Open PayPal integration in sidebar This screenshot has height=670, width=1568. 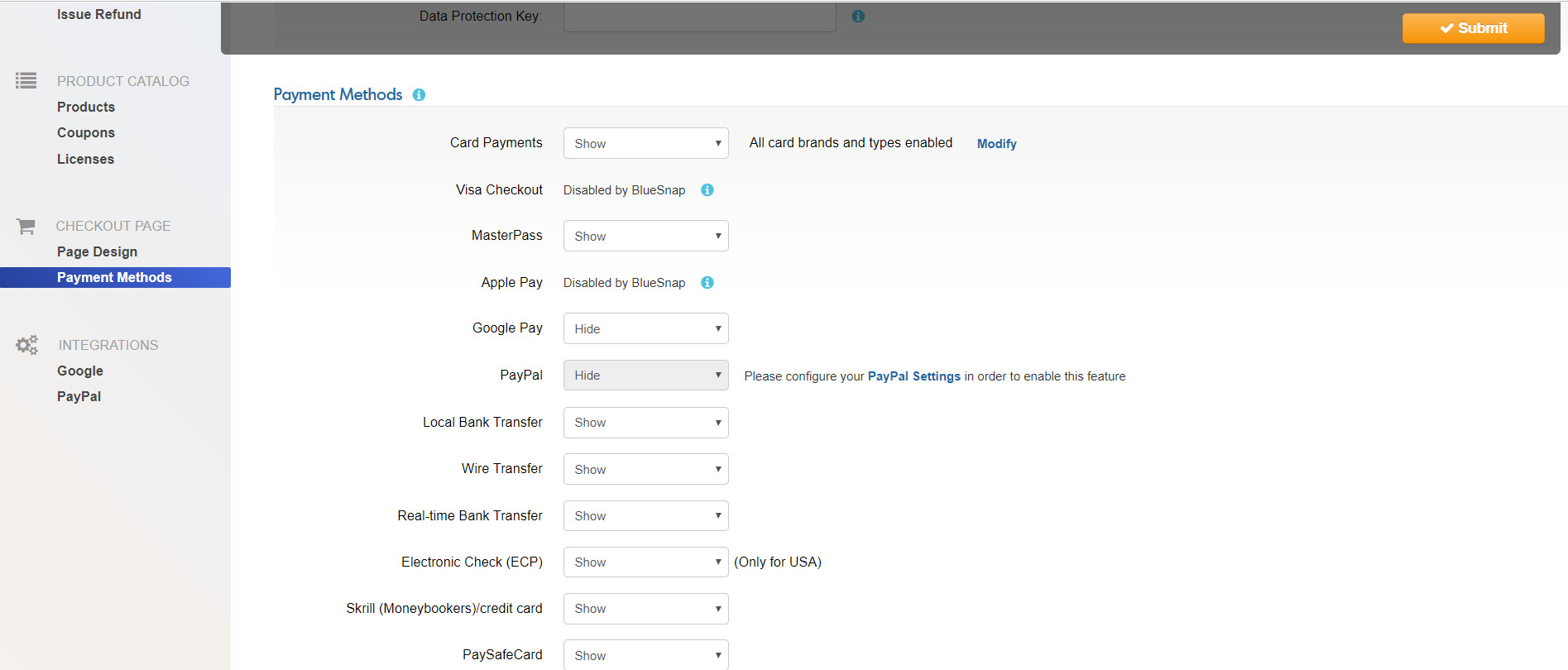point(79,396)
